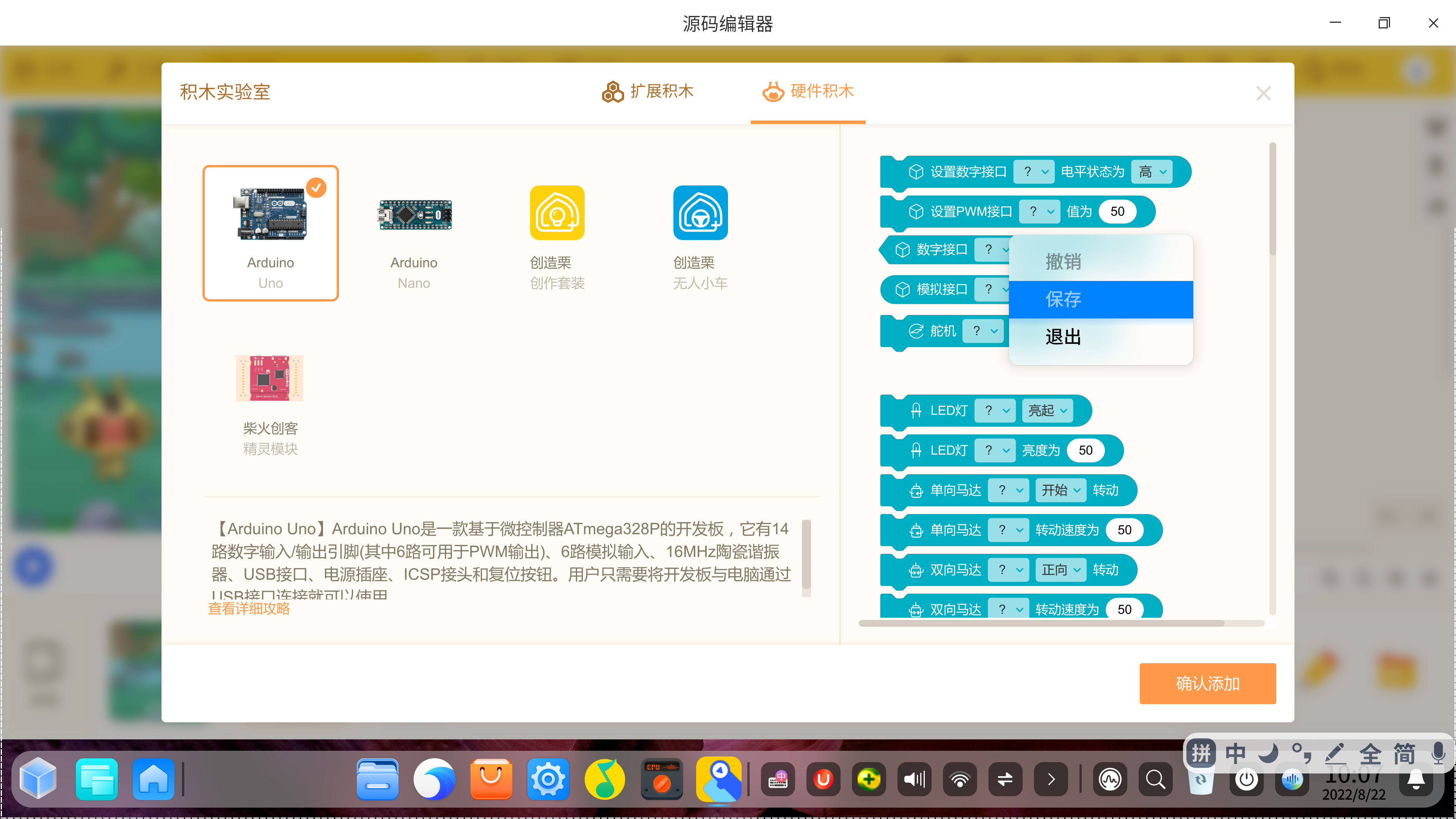Open the orange app store bag icon

491,779
